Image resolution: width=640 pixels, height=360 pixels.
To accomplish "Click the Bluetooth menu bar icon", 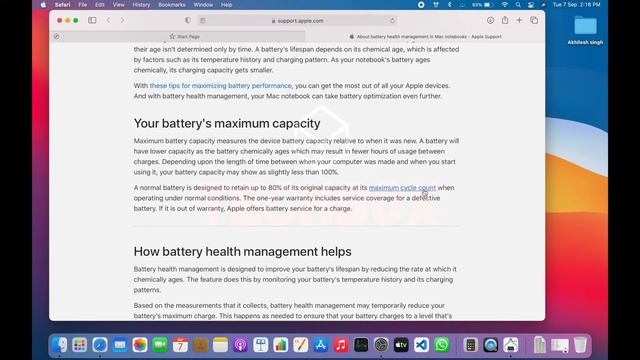I will (x=449, y=5).
